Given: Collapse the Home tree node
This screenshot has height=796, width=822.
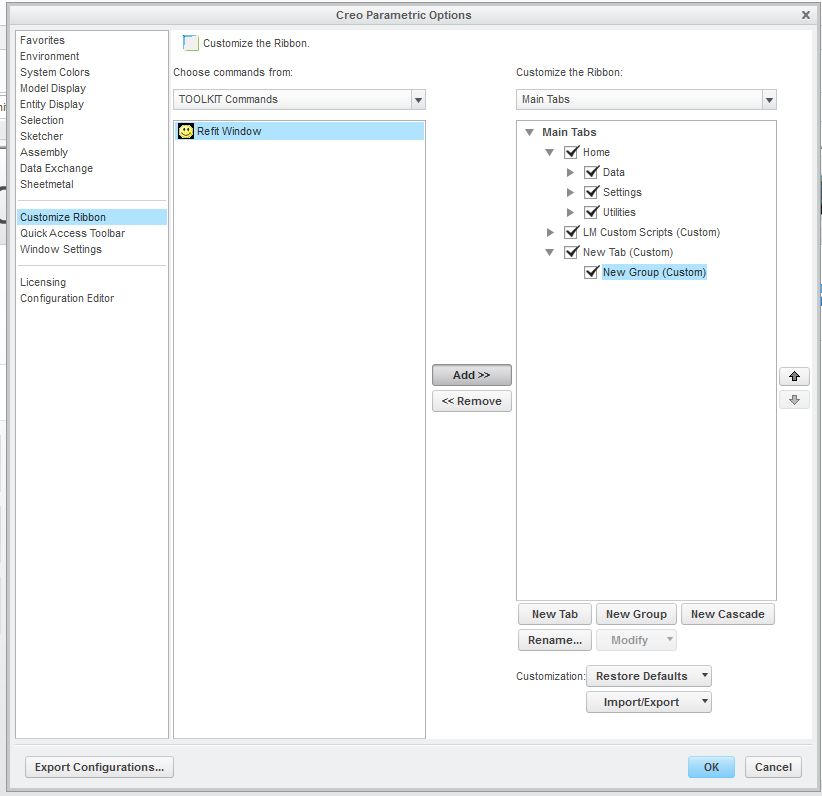Looking at the screenshot, I should [549, 153].
